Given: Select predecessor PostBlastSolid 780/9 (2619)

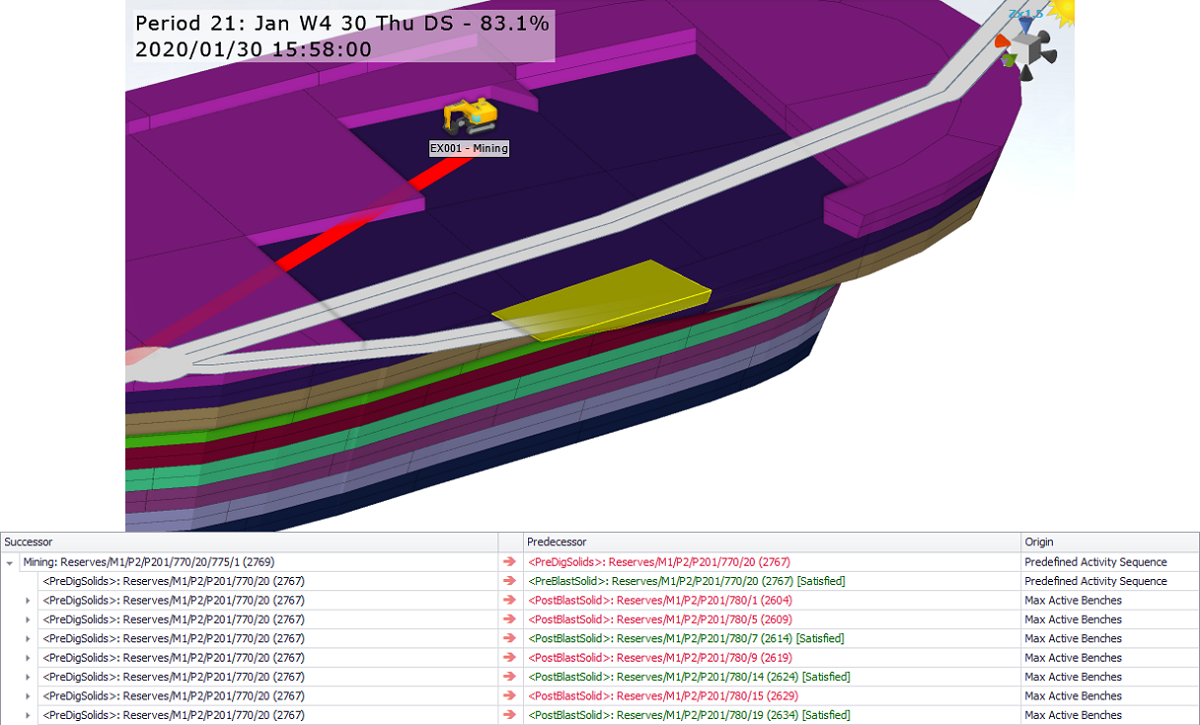Looking at the screenshot, I should click(660, 658).
